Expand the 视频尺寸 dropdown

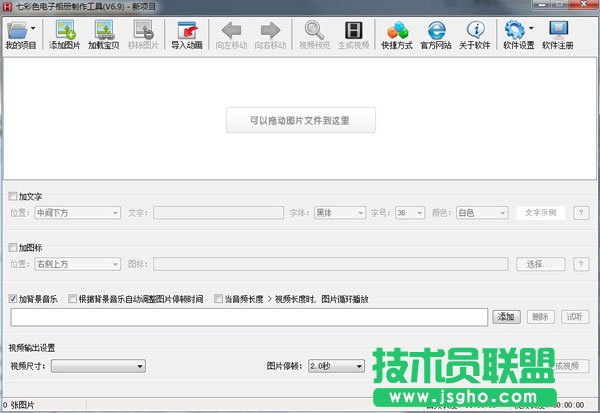tap(98, 366)
